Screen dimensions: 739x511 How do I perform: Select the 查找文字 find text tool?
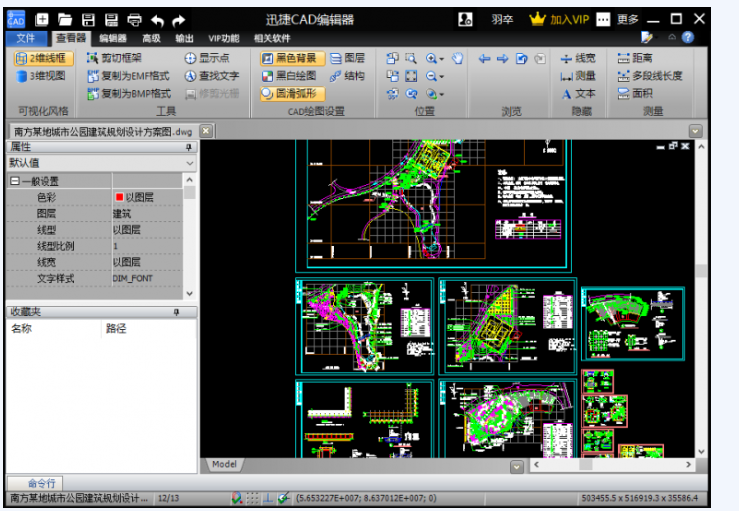(211, 75)
